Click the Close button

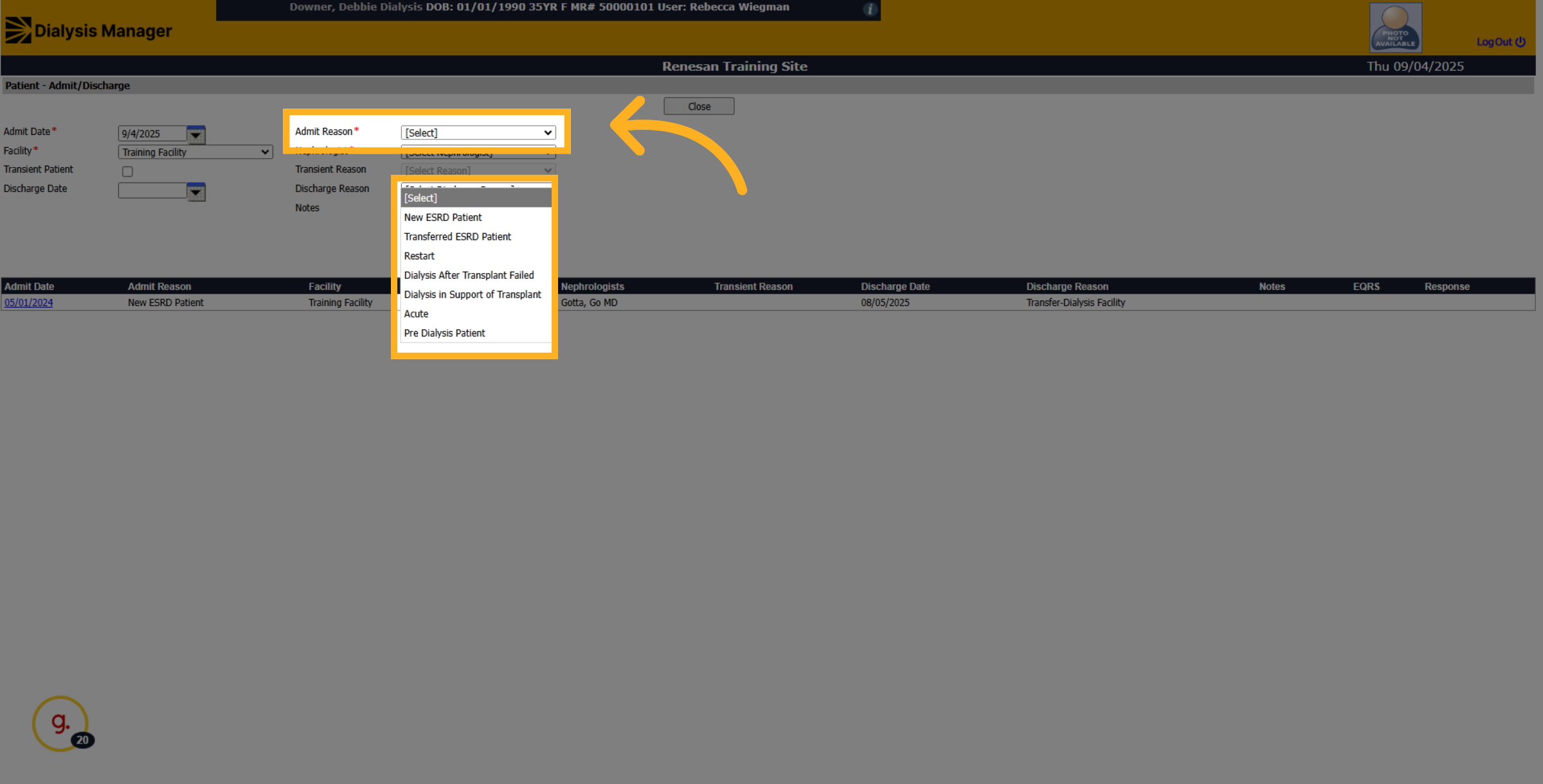[699, 106]
